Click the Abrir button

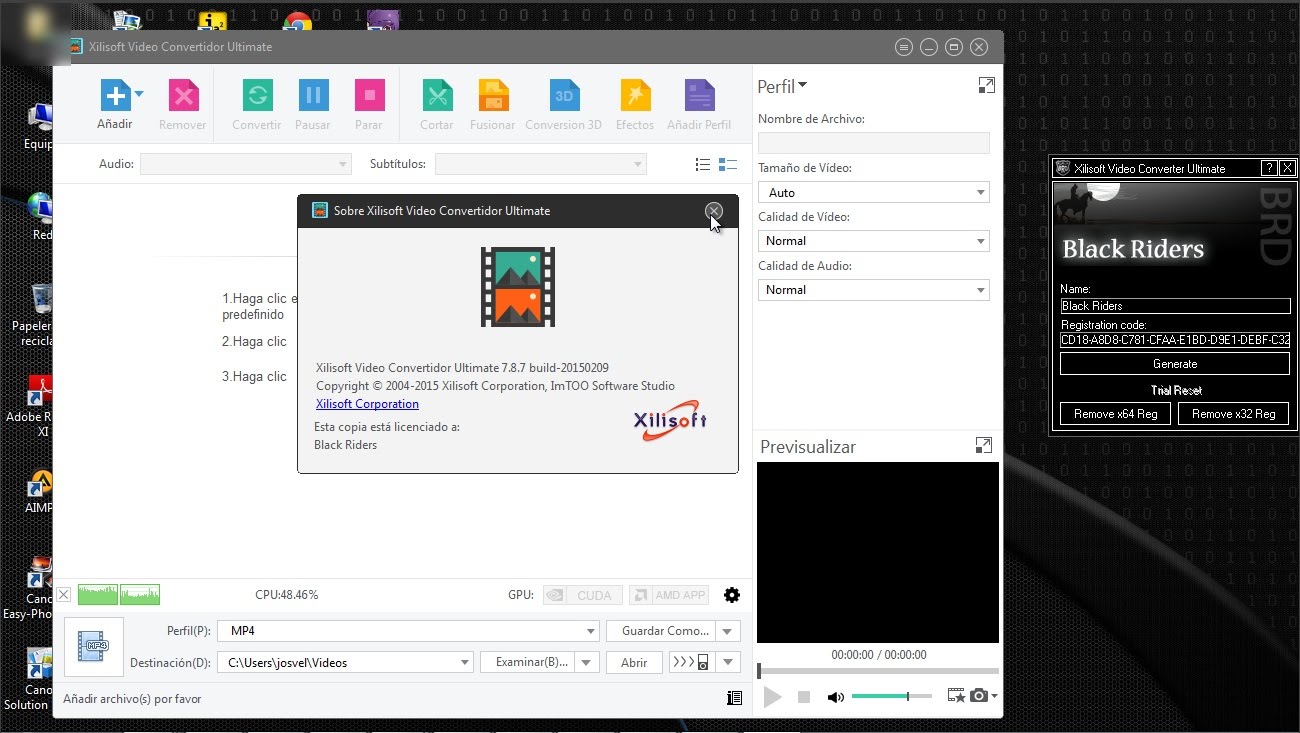[x=634, y=662]
